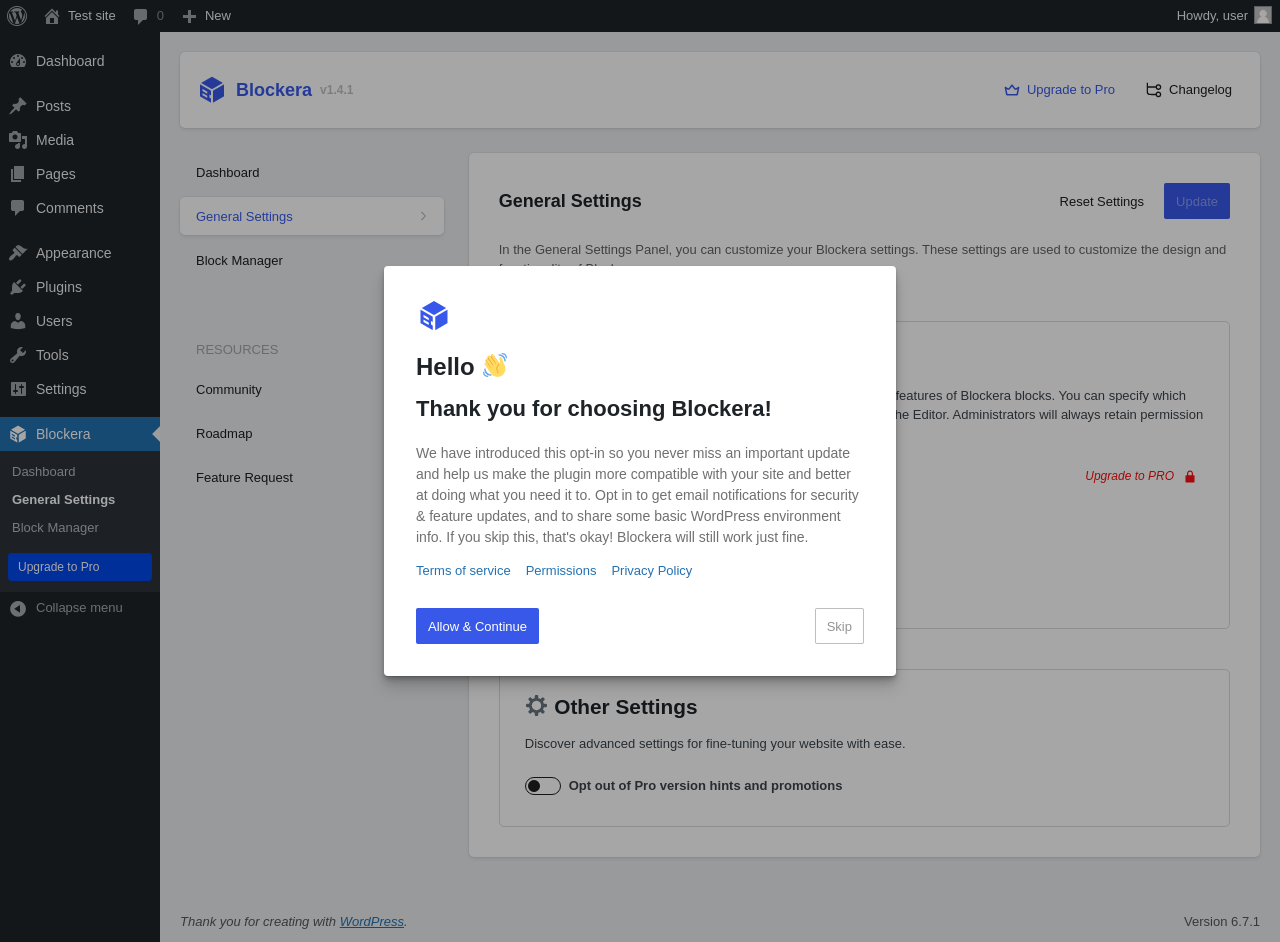
Task: Click the WordPress logo icon
Action: [x=17, y=16]
